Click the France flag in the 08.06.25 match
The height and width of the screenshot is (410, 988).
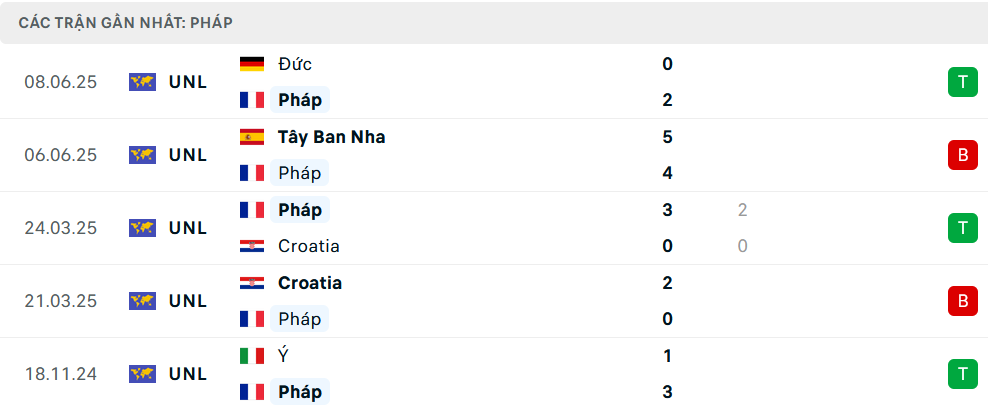click(252, 100)
